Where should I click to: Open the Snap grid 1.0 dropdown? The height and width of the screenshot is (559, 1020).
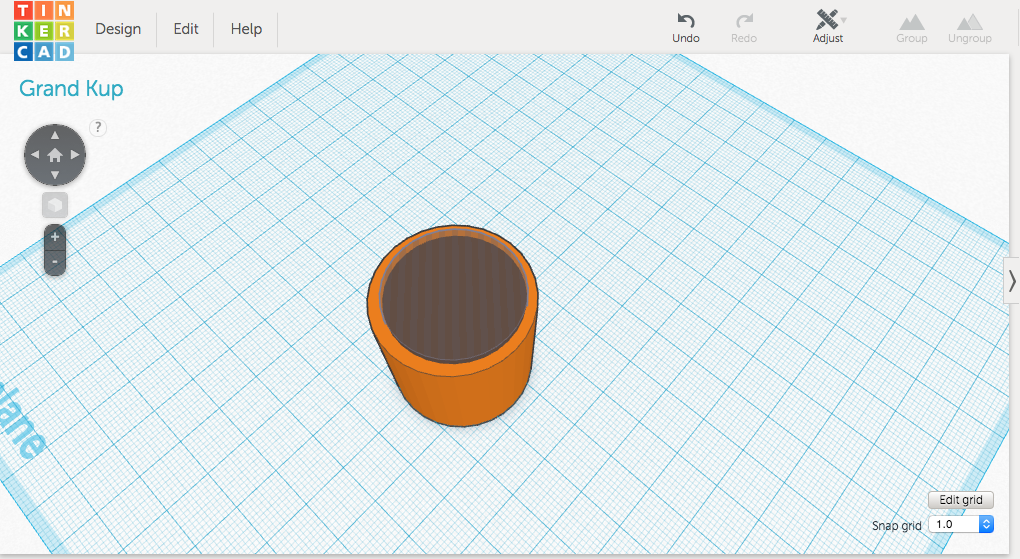coord(961,524)
